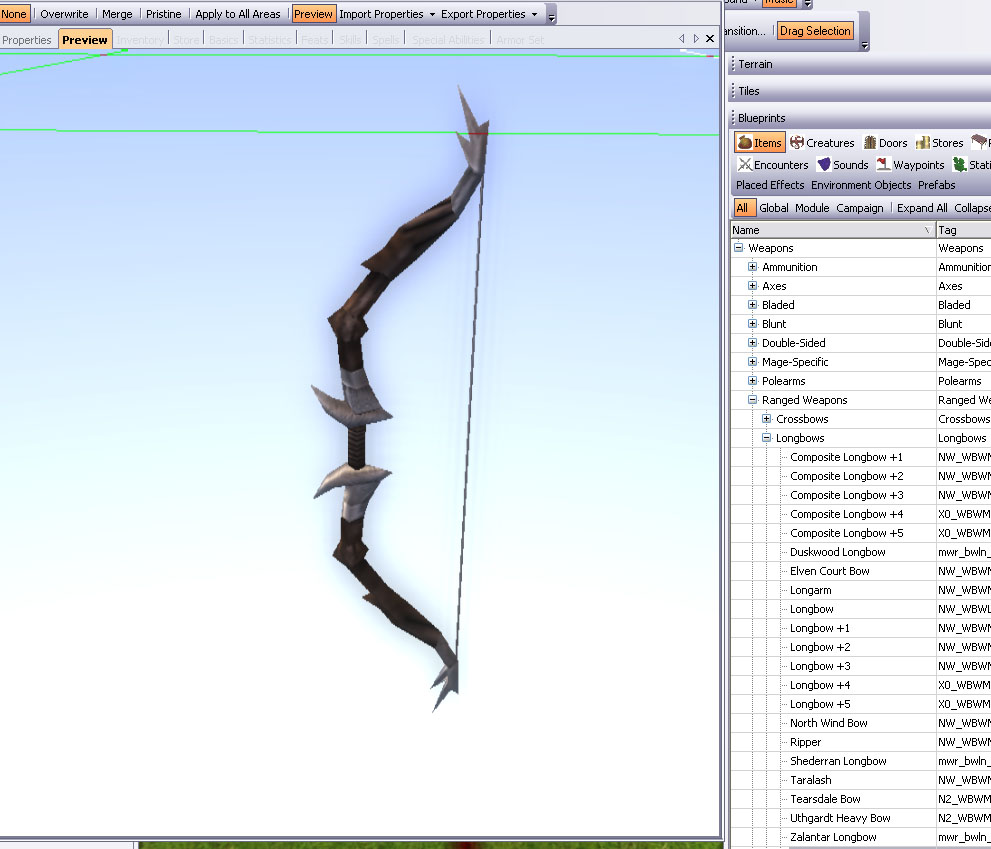991x849 pixels.
Task: Switch to the Properties tab
Action: coord(27,40)
